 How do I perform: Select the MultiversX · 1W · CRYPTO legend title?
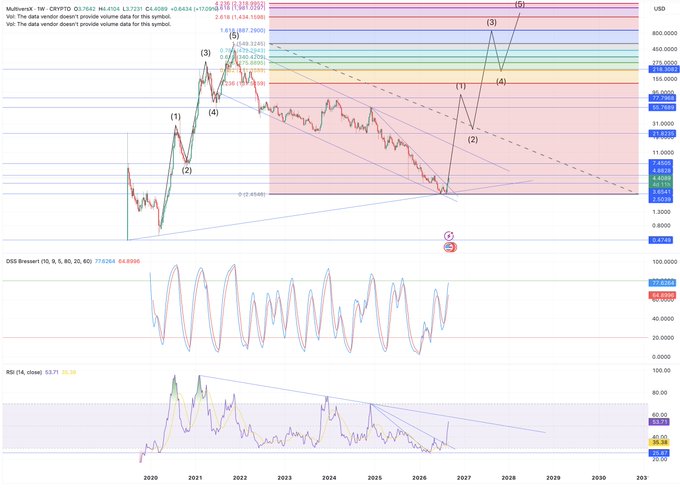point(38,9)
